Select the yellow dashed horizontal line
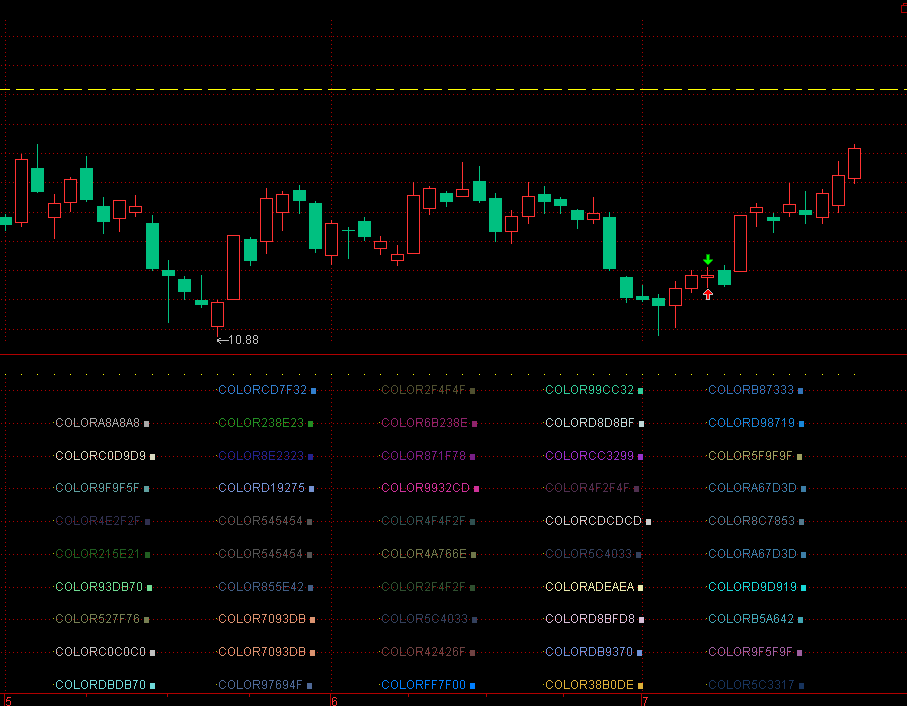 454,90
